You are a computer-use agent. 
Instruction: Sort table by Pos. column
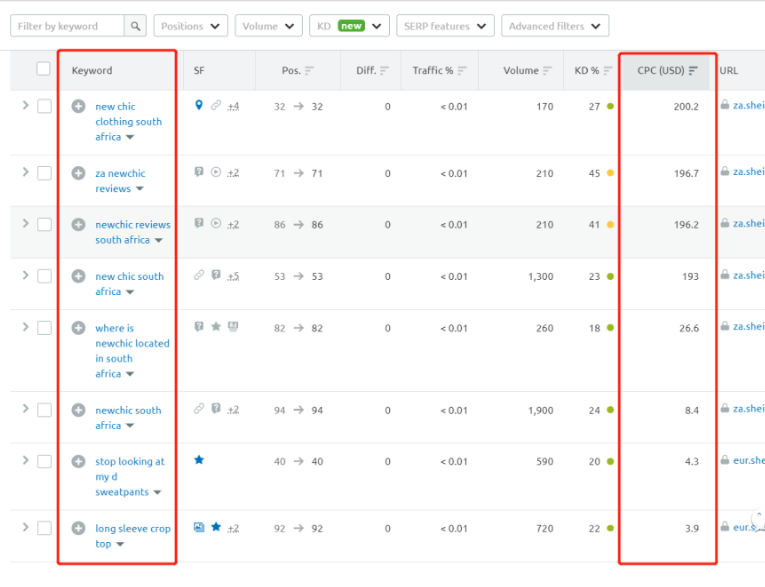tap(298, 71)
